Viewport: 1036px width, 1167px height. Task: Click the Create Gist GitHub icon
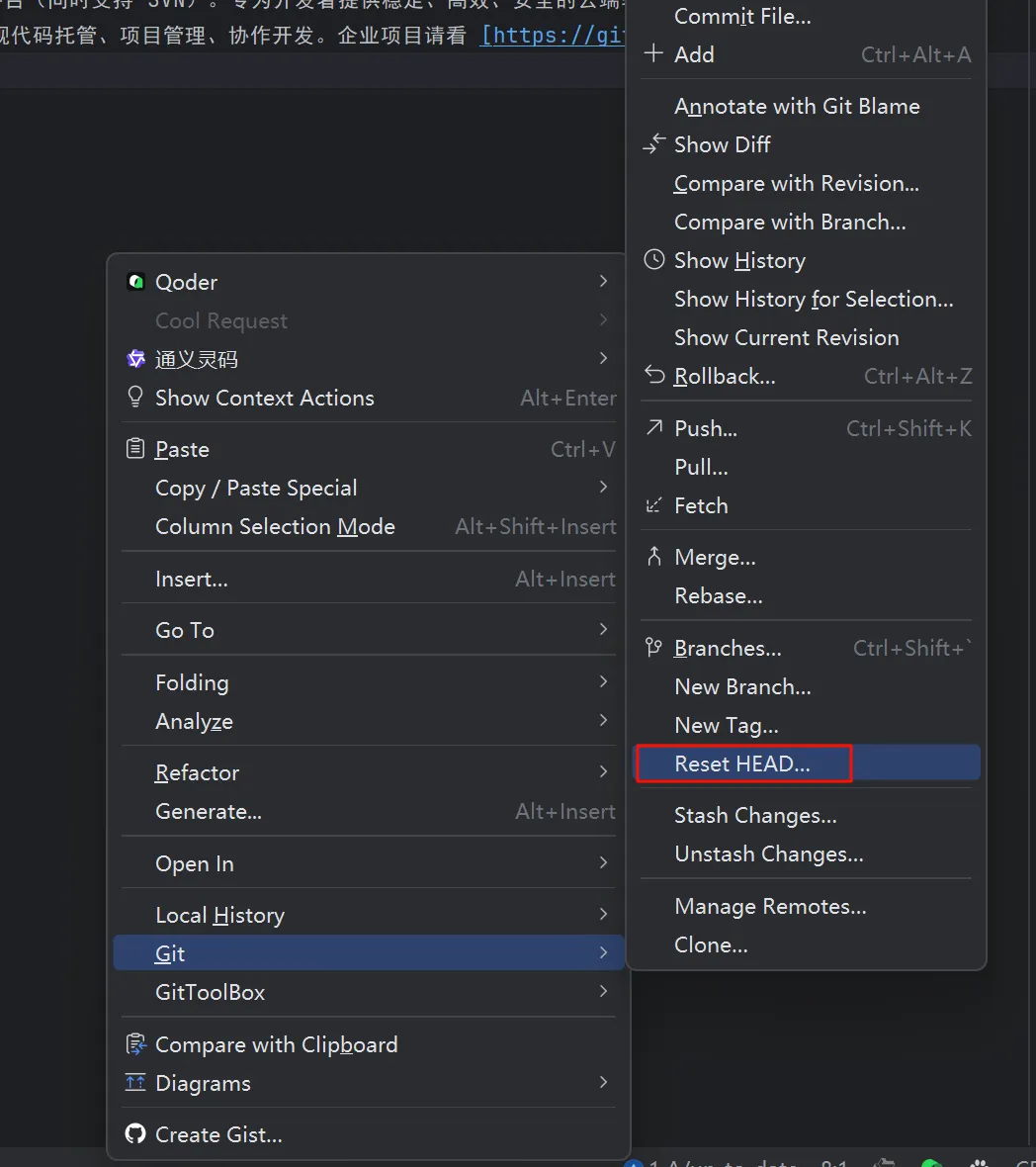coord(136,1134)
